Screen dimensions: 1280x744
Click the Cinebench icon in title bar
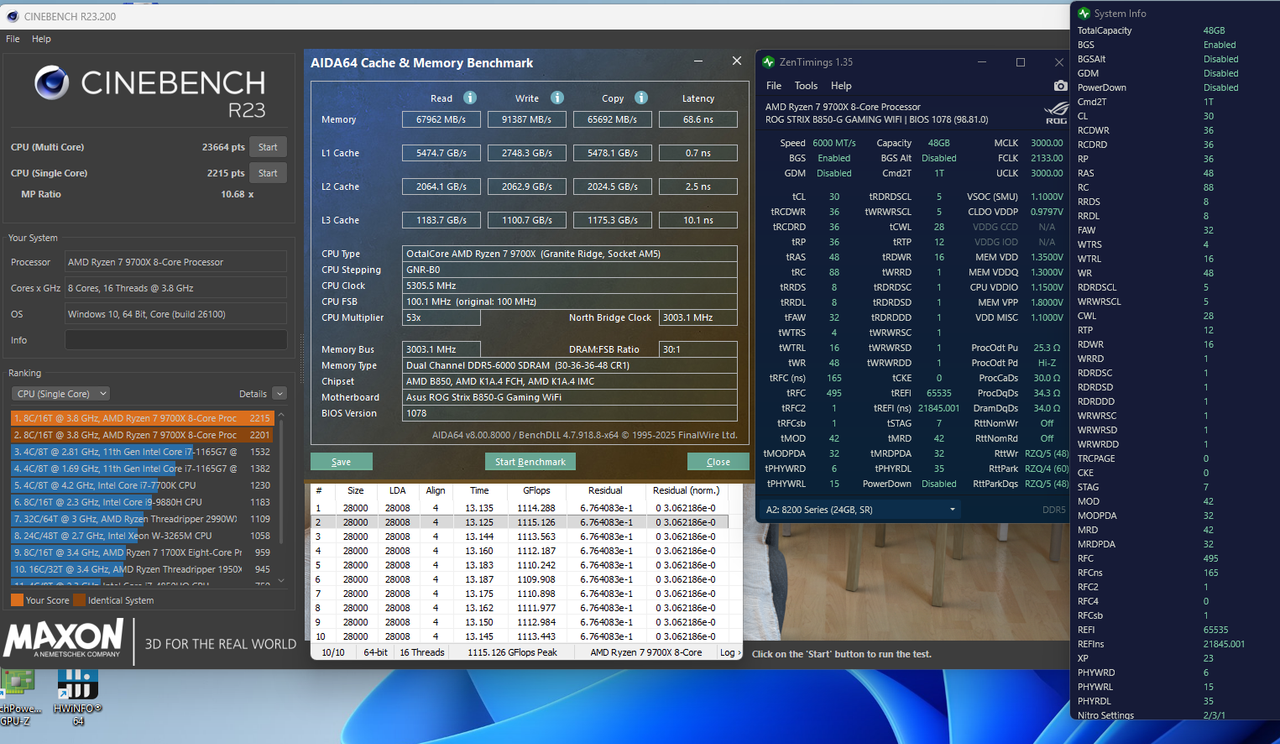12,16
